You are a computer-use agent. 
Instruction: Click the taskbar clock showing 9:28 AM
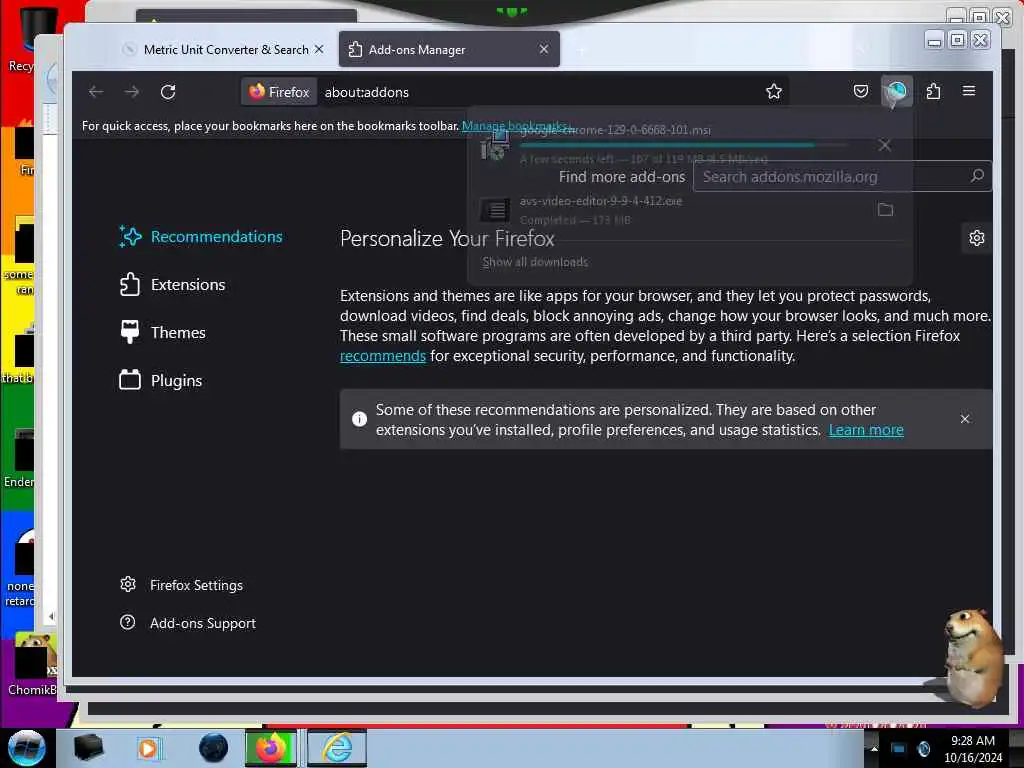pyautogui.click(x=972, y=749)
